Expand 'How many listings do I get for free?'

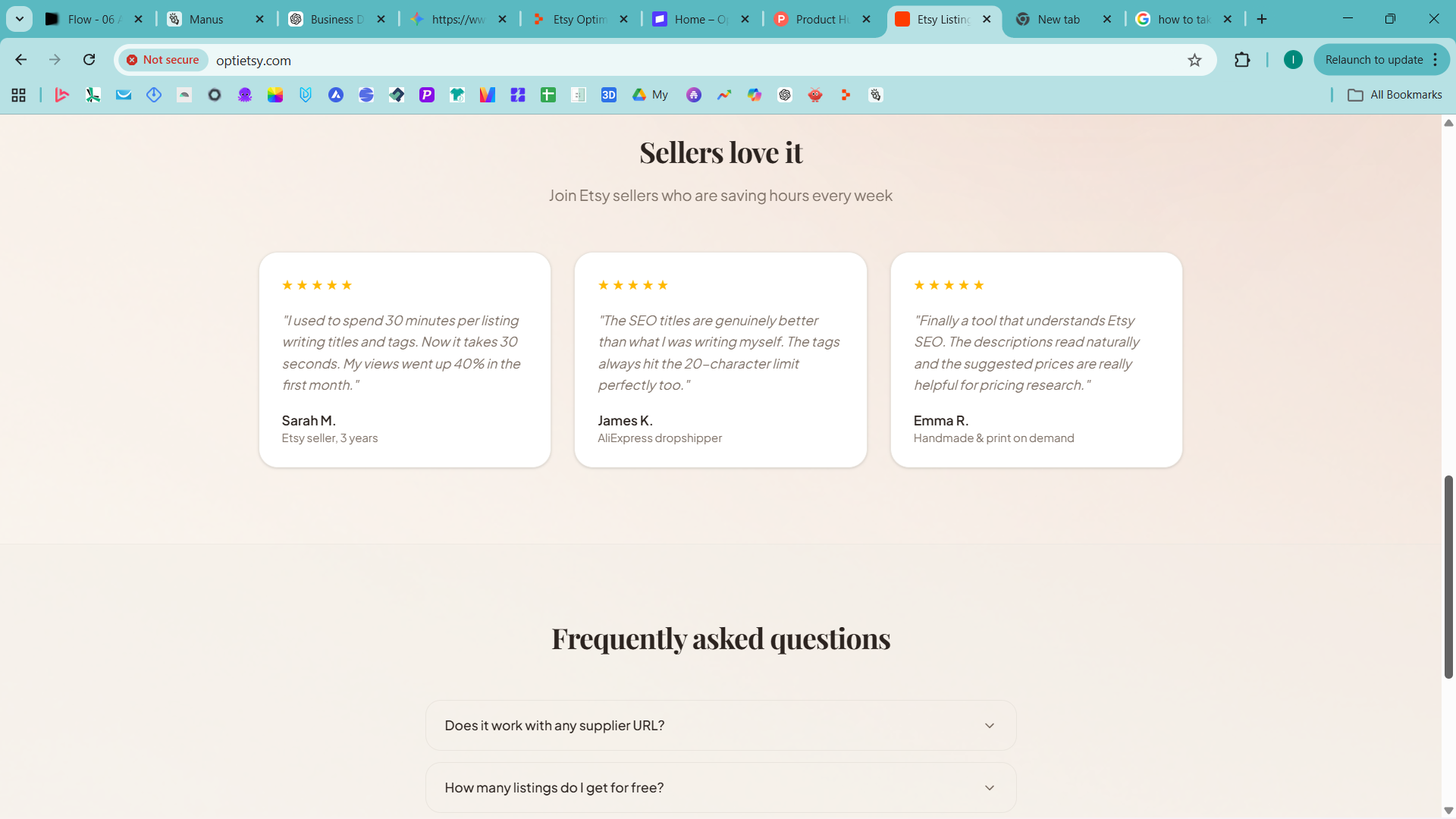tap(720, 787)
